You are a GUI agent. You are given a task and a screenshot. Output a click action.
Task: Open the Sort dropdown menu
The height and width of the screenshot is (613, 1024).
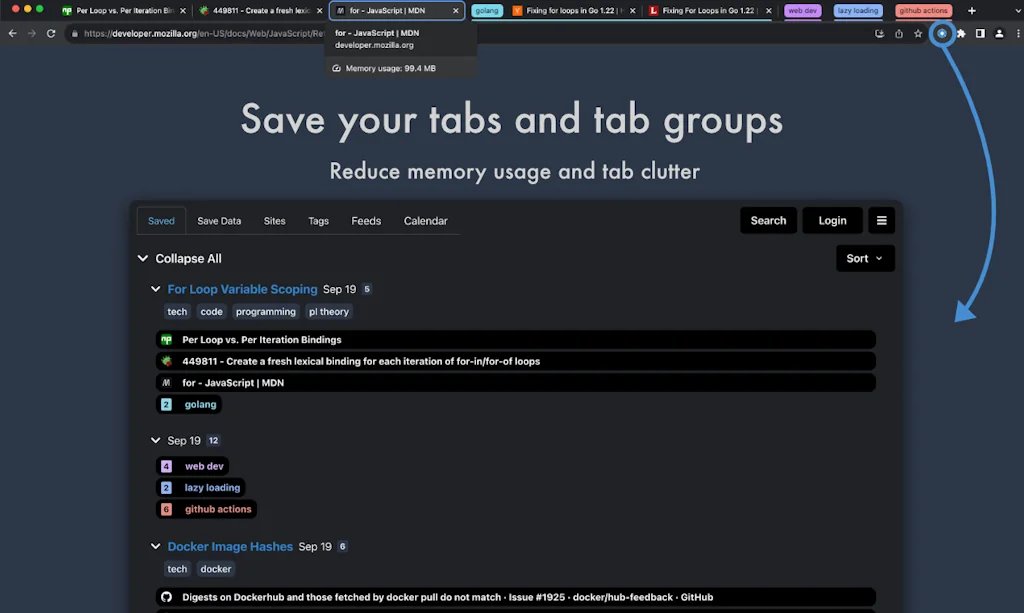864,258
